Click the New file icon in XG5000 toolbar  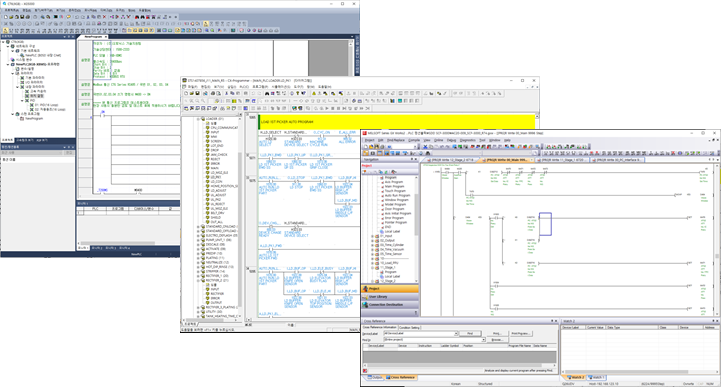coord(6,17)
